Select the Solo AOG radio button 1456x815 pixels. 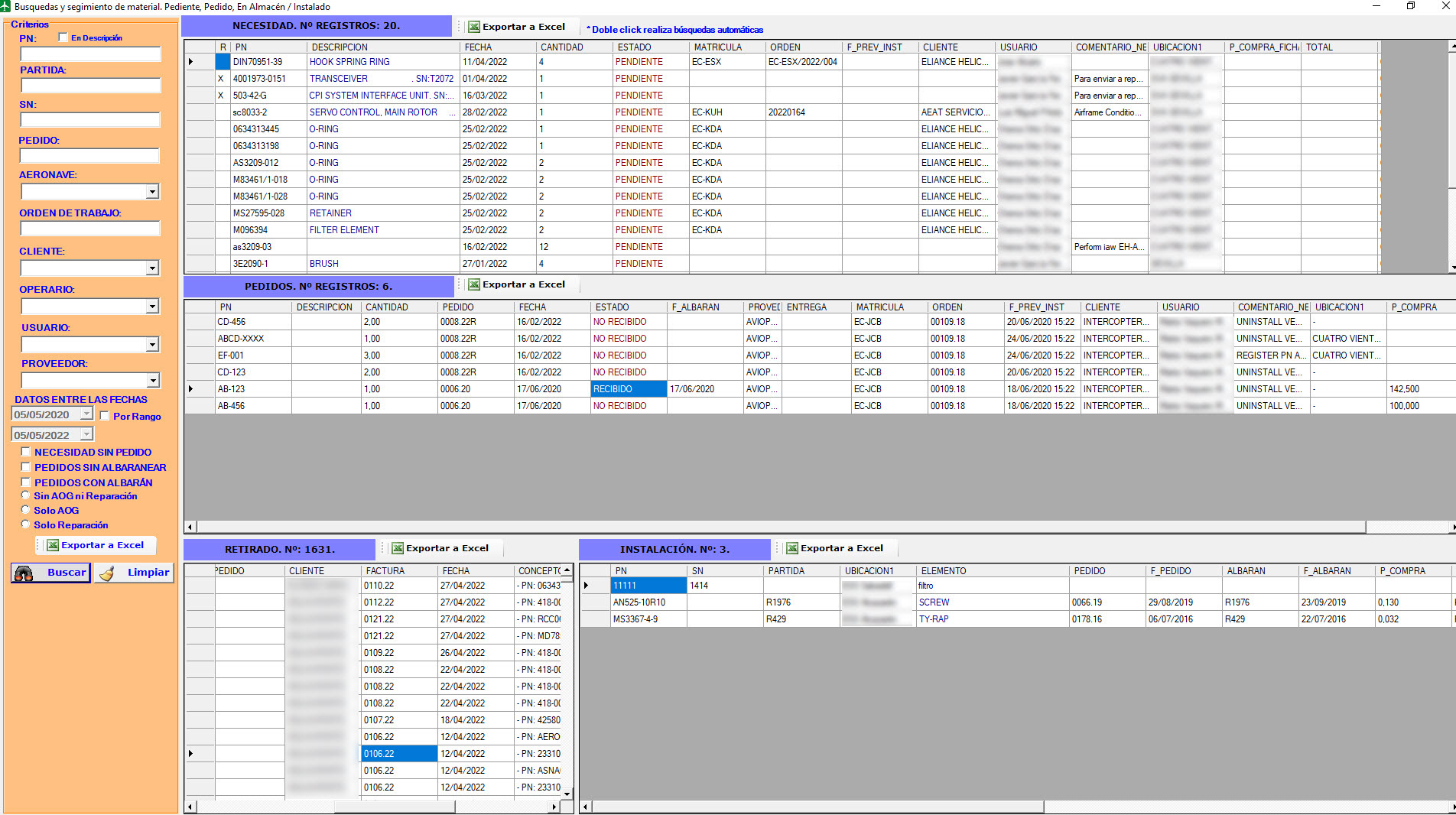26,510
